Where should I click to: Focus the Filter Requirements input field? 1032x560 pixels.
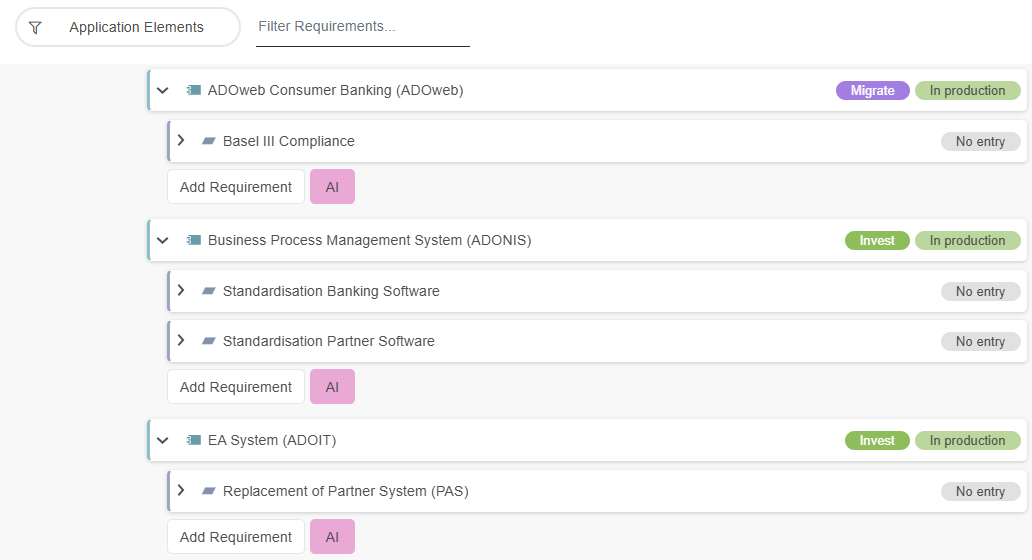[x=363, y=27]
